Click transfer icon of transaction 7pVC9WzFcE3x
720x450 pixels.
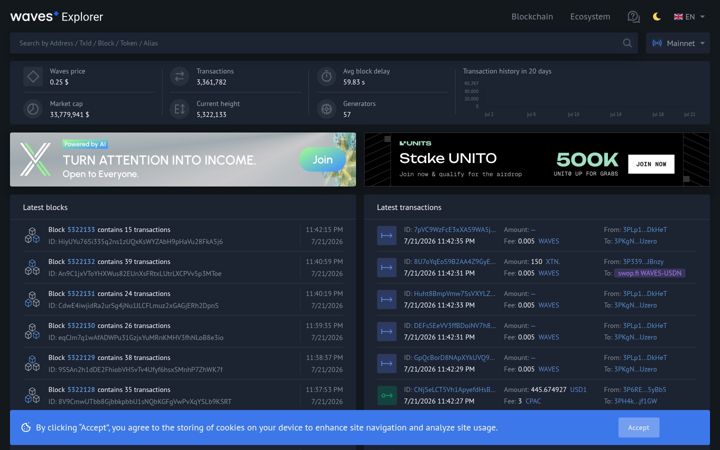click(x=387, y=236)
